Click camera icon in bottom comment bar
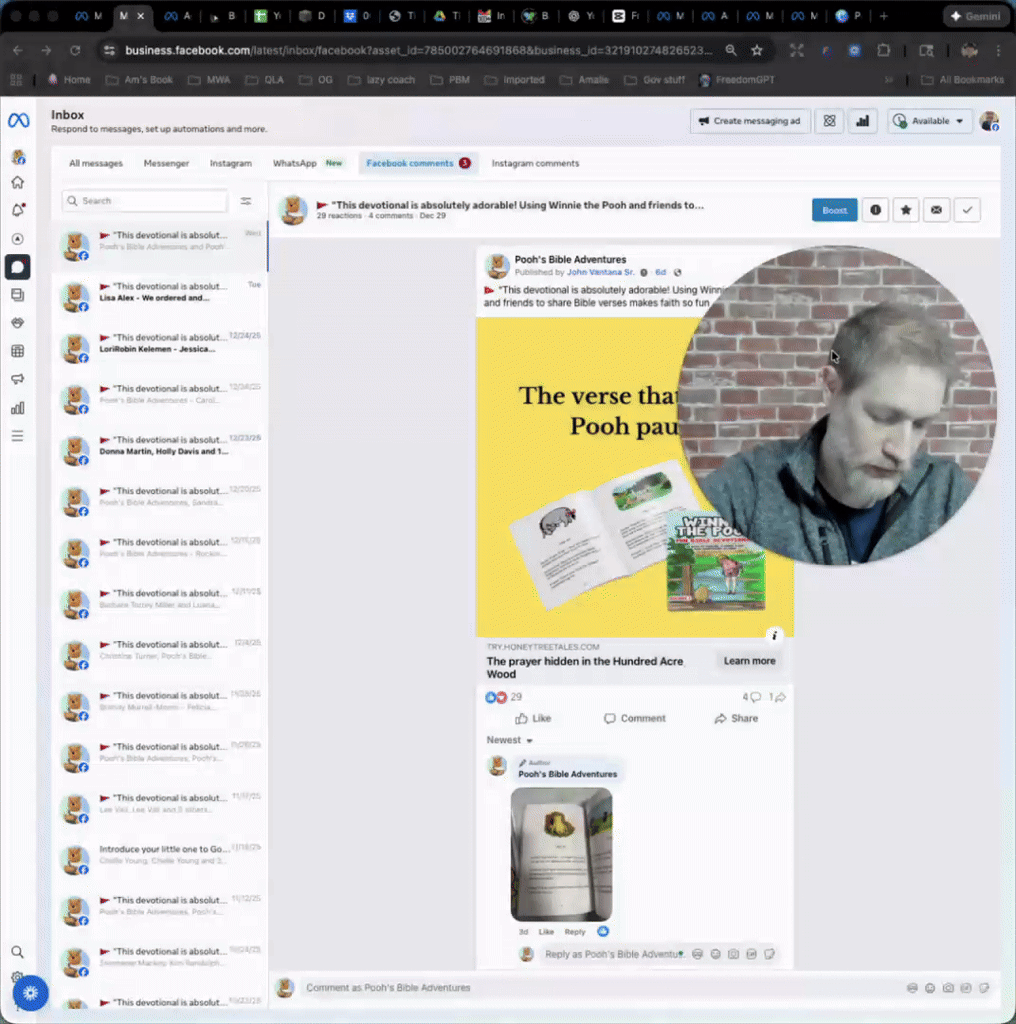Viewport: 1016px width, 1024px height. click(x=948, y=988)
